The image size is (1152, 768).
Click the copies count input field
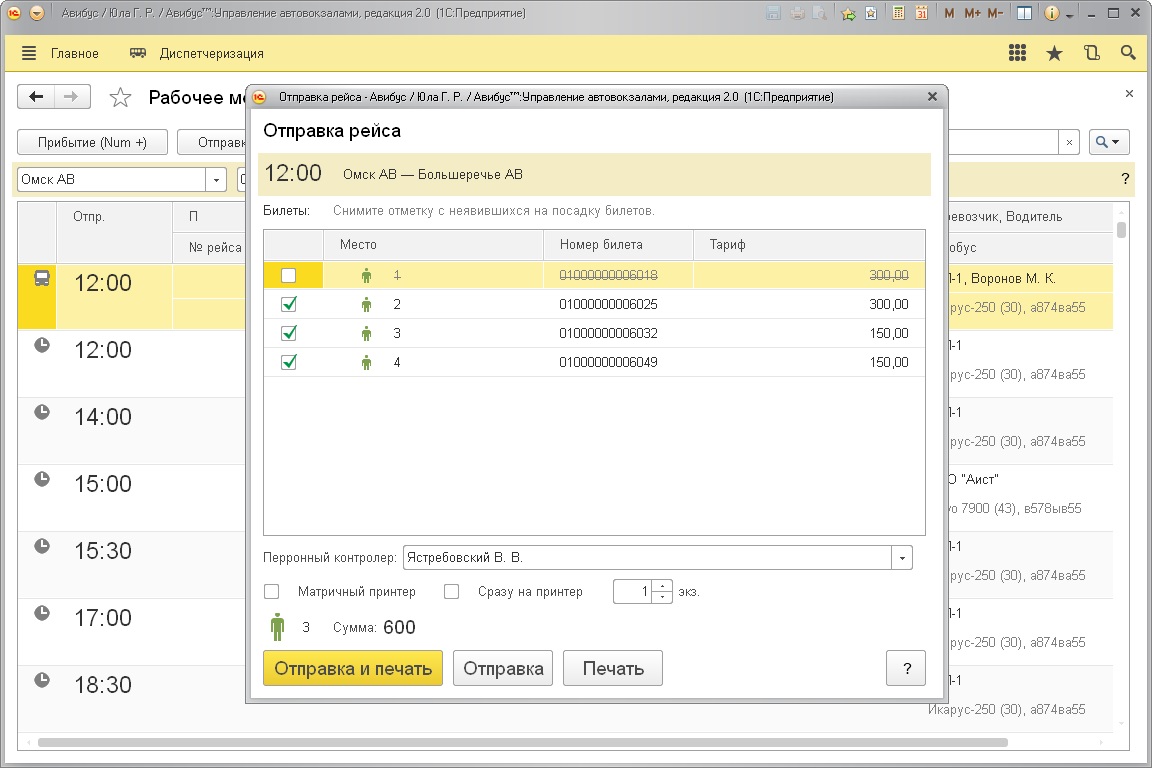[632, 591]
